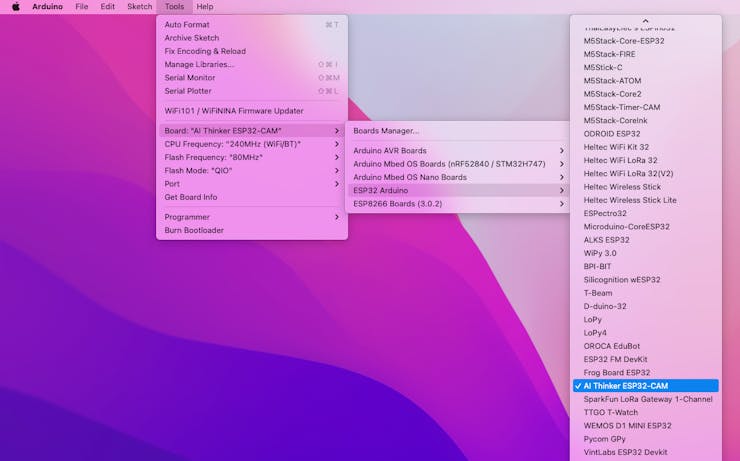The height and width of the screenshot is (461, 740).
Task: Pick Heltec WiFi LoRa 32 (not V2)
Action: [646, 160]
